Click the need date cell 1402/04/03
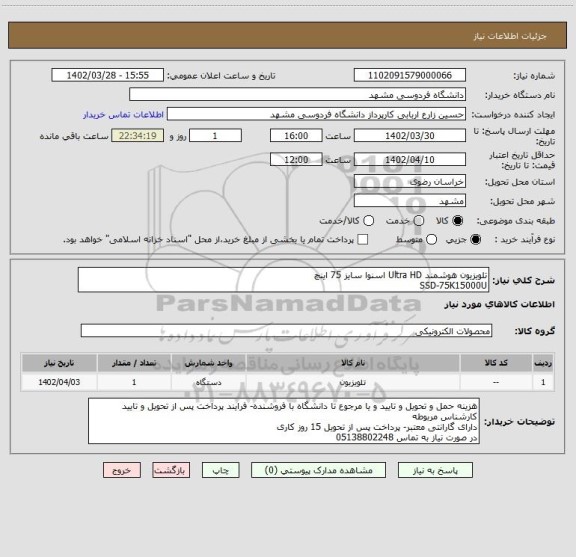Image resolution: width=576 pixels, height=557 pixels. (x=59, y=382)
